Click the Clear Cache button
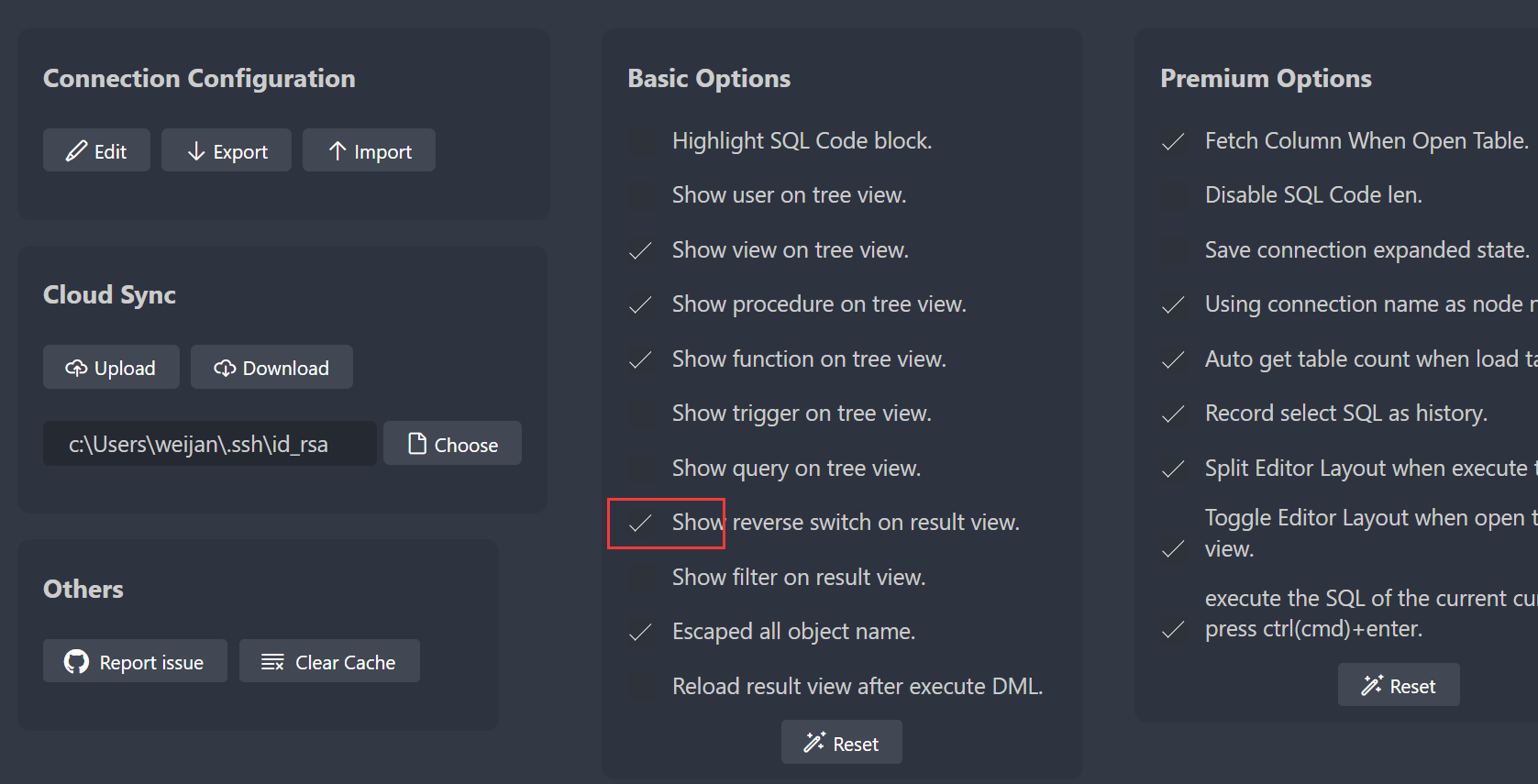This screenshot has width=1538, height=784. pyautogui.click(x=329, y=660)
